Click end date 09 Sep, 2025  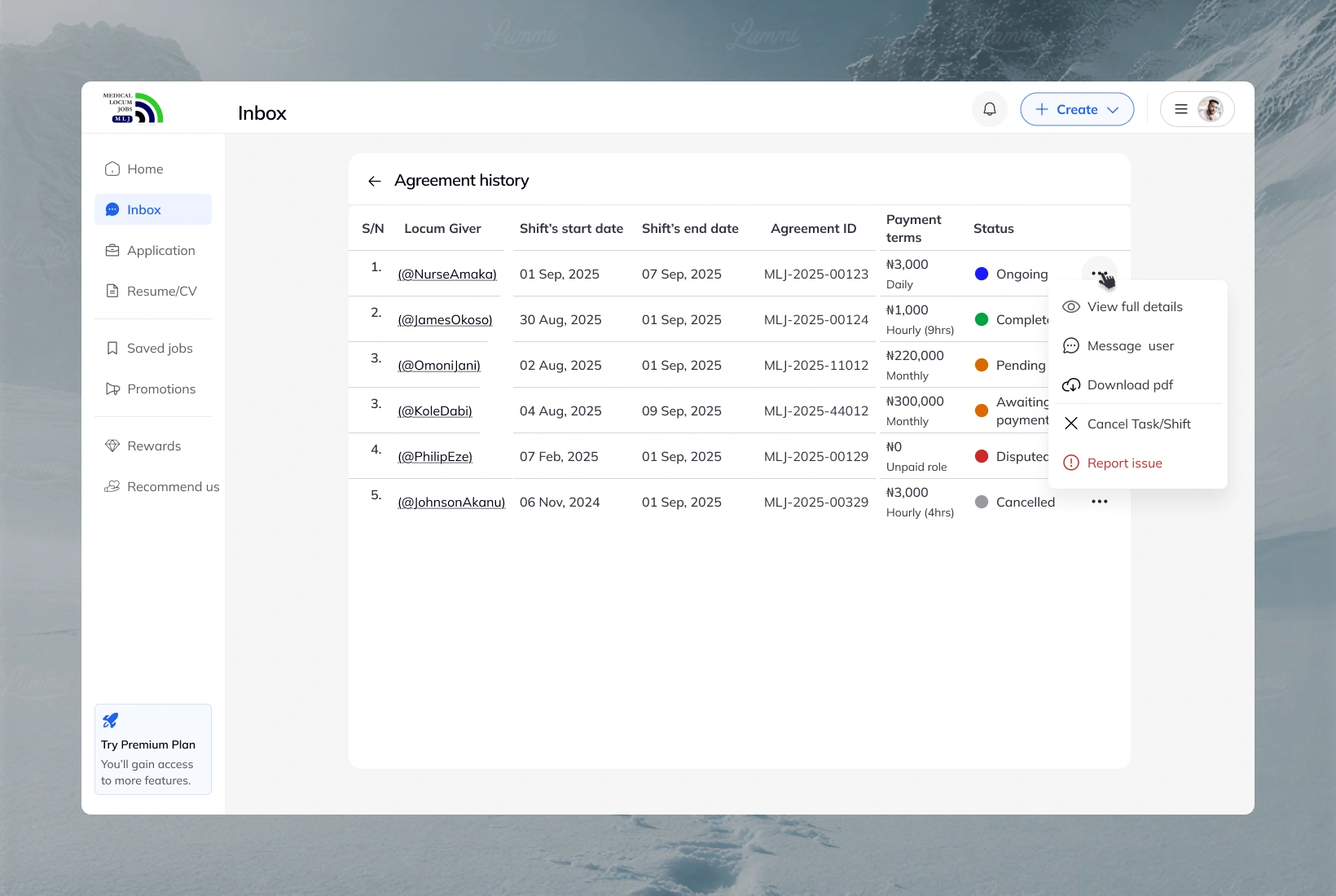682,411
